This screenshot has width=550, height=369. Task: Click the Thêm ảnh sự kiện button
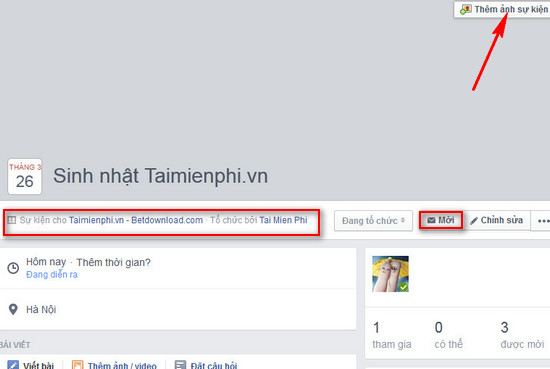tap(502, 9)
